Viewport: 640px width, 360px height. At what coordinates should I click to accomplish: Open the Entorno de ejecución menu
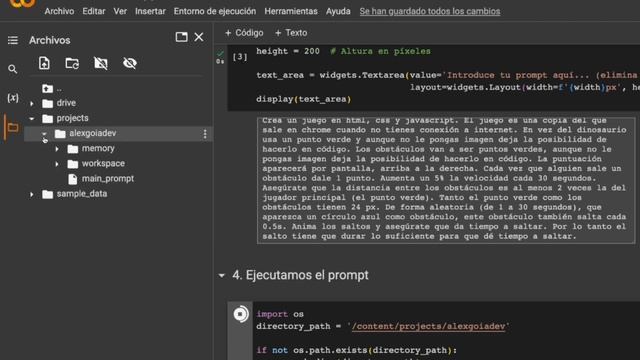coord(215,11)
